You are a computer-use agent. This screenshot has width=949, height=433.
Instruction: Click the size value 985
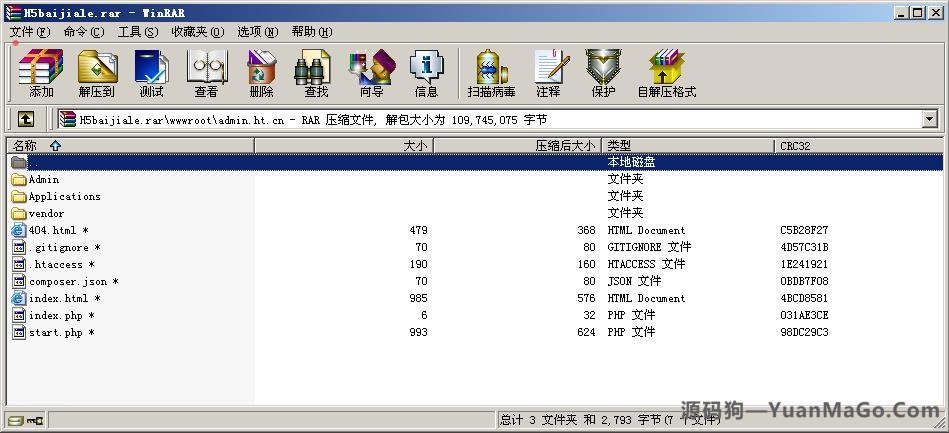[418, 298]
